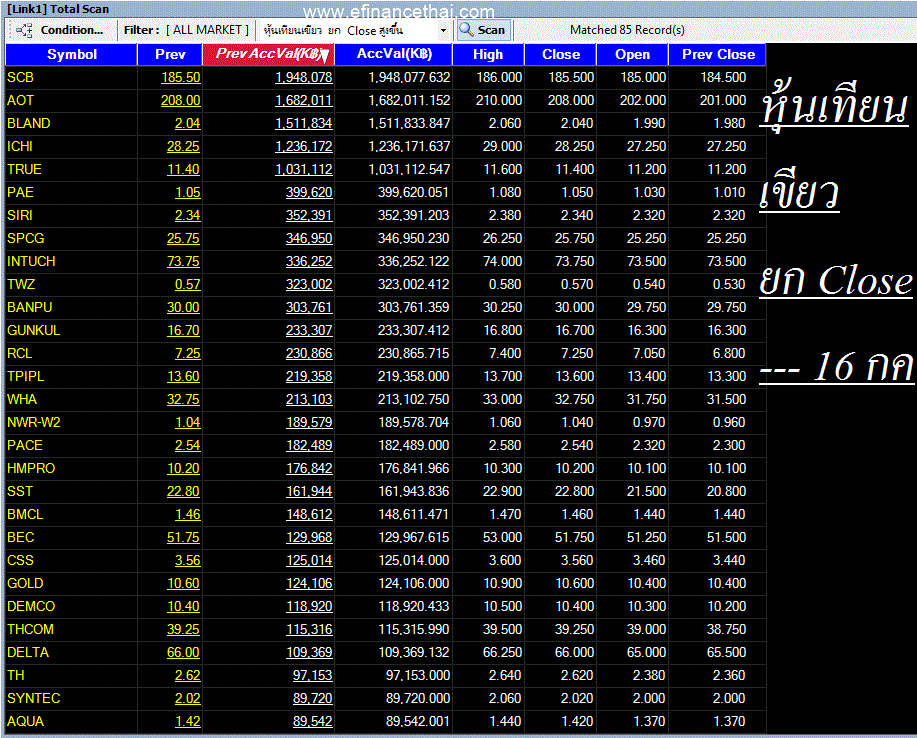Select the PAE symbol
The width and height of the screenshot is (917, 738).
[x=20, y=192]
